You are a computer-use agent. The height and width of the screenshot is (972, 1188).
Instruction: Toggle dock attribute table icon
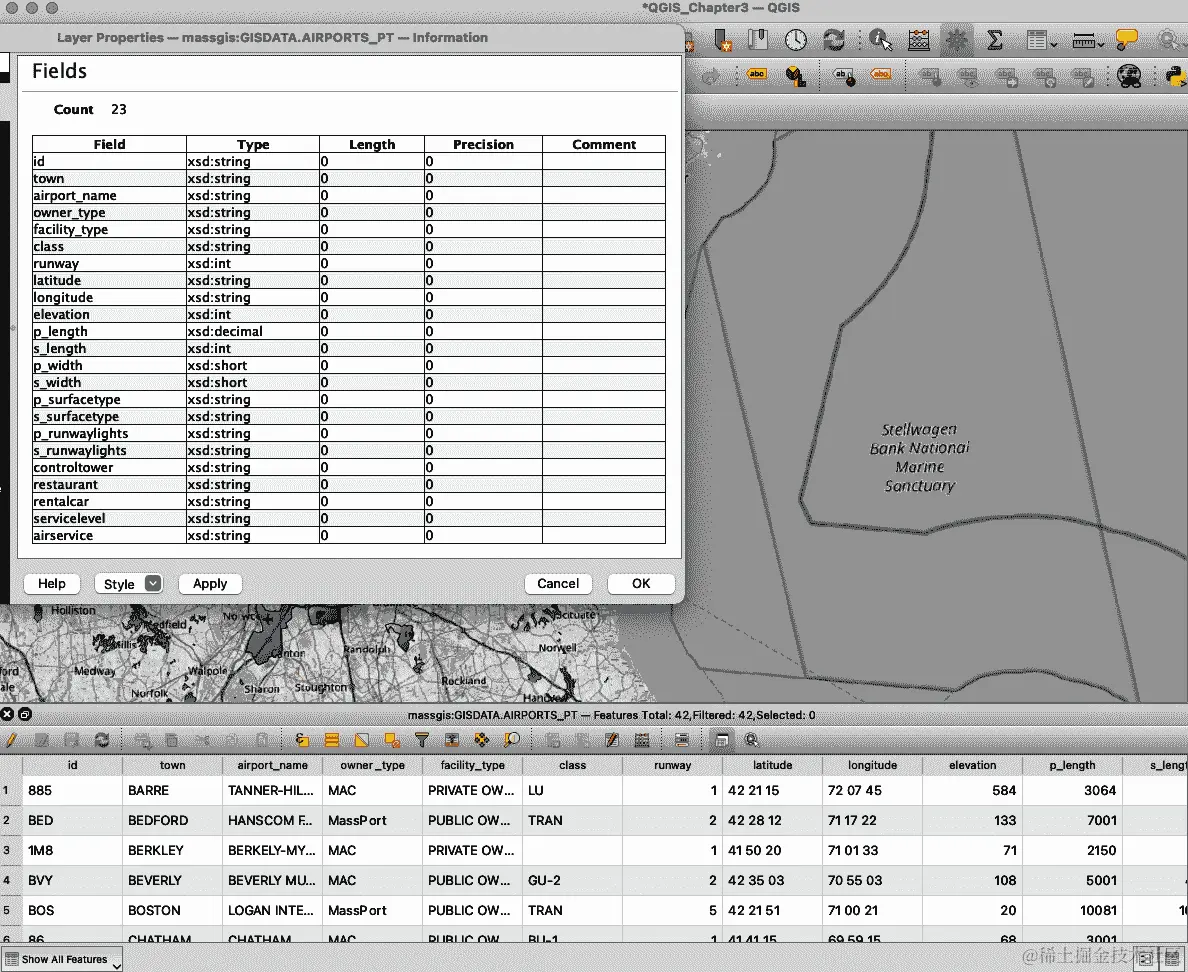(x=721, y=740)
